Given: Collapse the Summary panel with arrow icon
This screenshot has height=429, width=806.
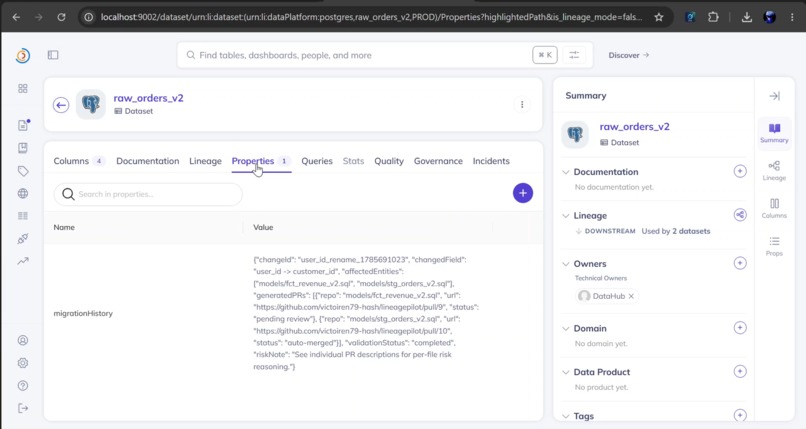Looking at the screenshot, I should pyautogui.click(x=774, y=96).
